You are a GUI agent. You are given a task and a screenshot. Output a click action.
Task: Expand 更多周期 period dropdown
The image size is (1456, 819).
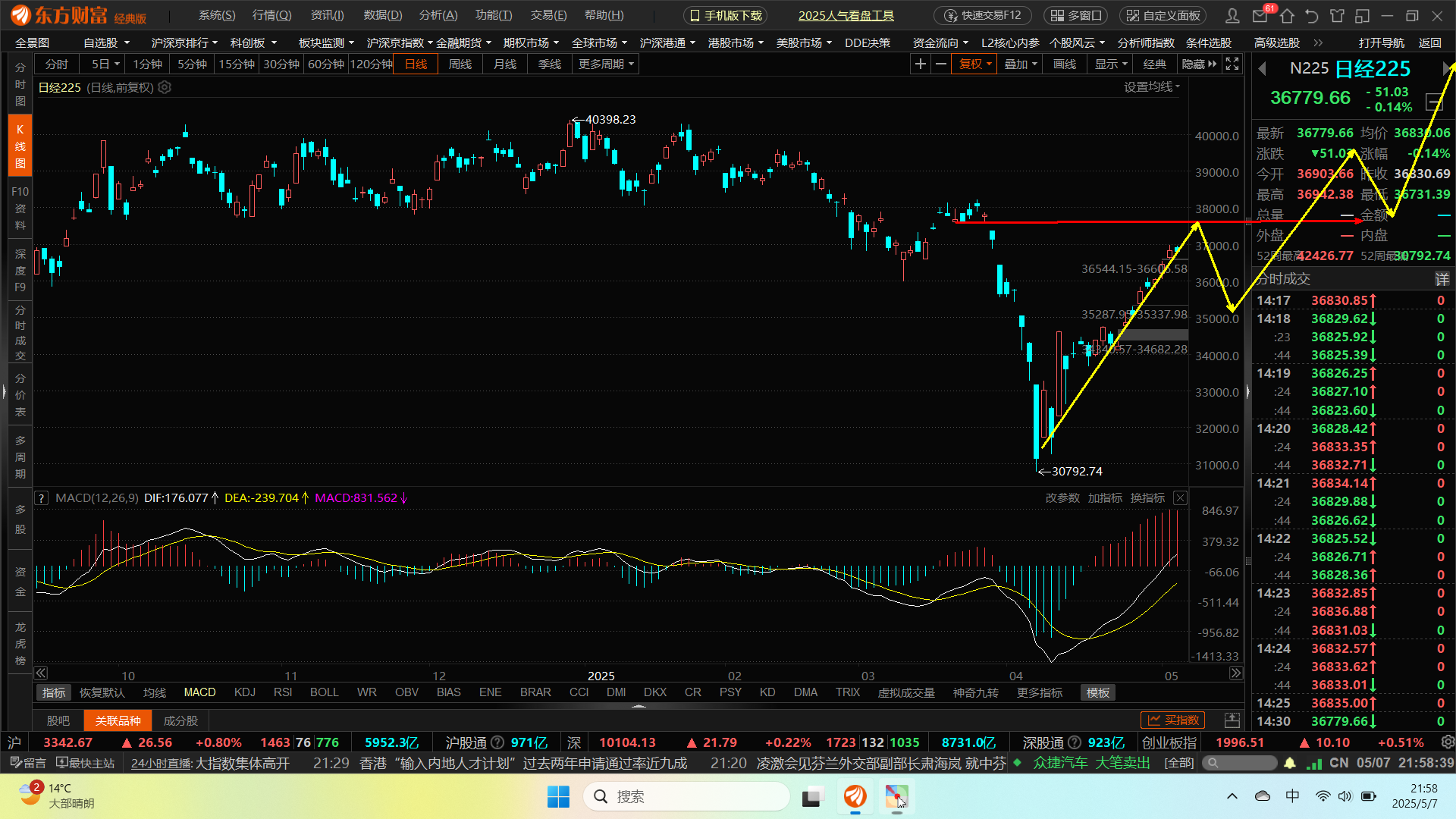606,64
